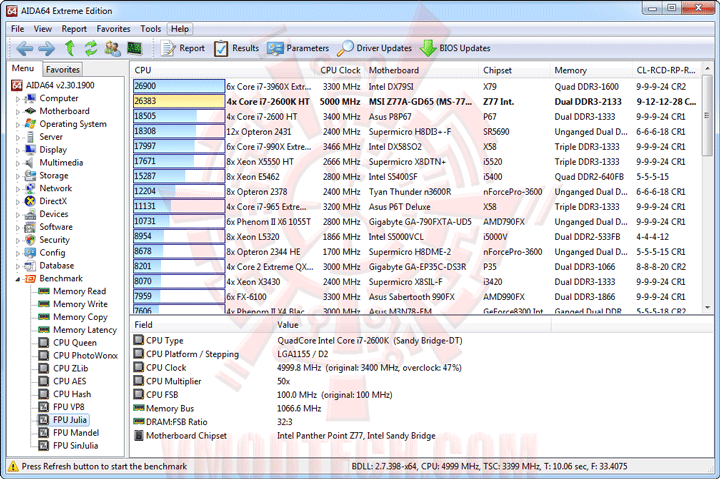720x479 pixels.
Task: Go up one level with the green up arrow
Action: 69,48
